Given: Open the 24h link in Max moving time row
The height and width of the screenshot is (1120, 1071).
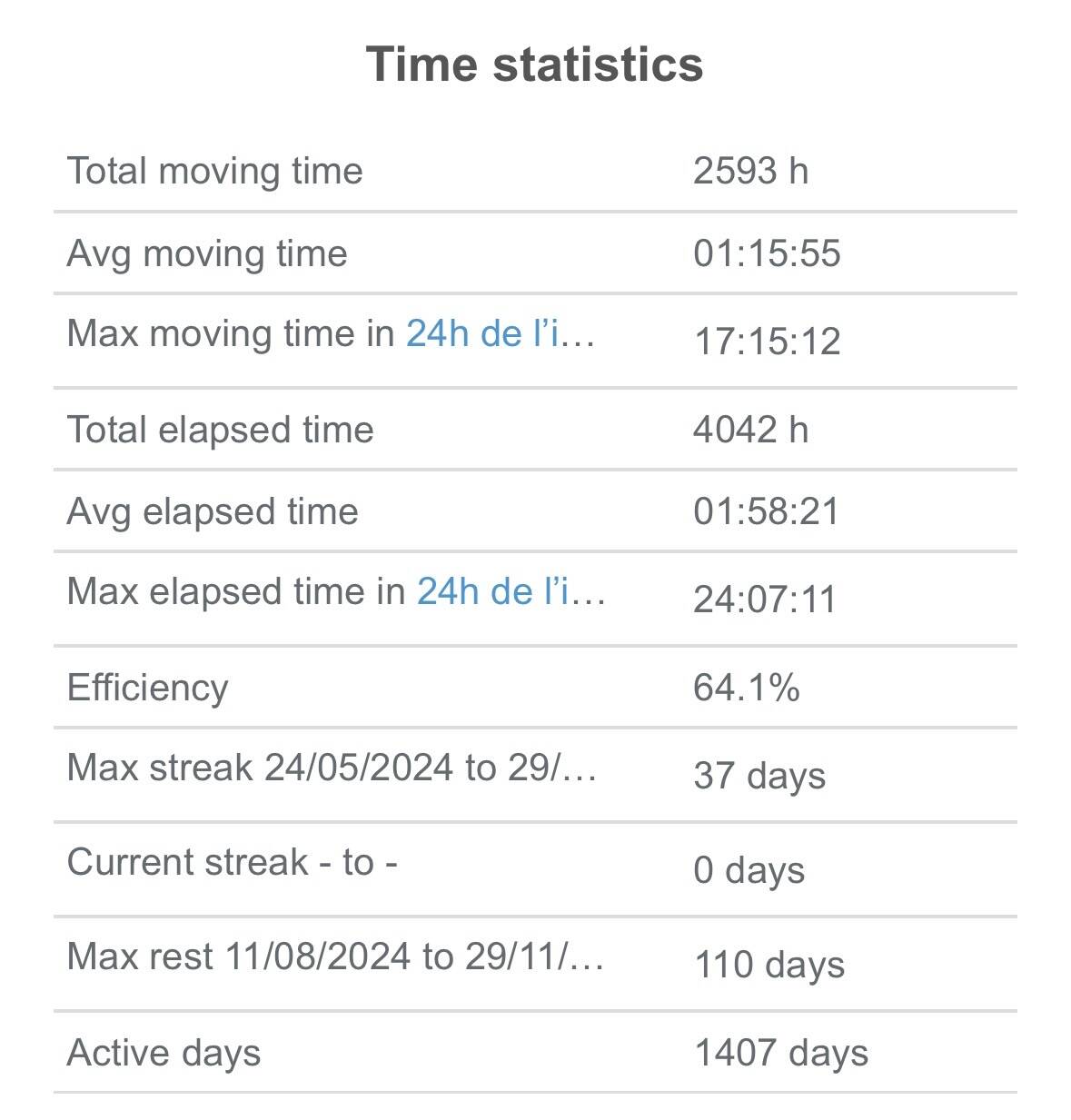Looking at the screenshot, I should (x=500, y=334).
